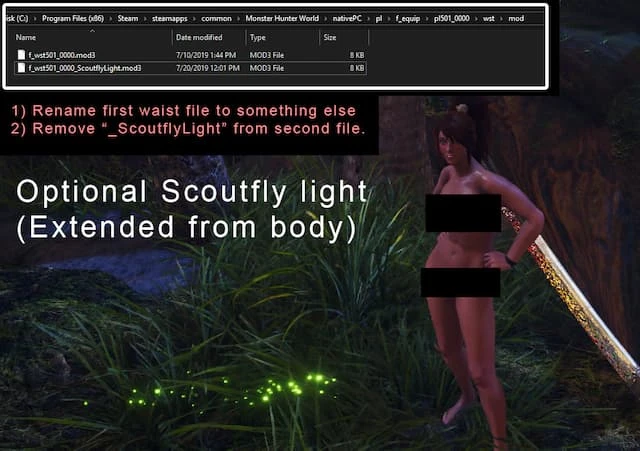Go to nativePC folder in breadcrumb

coord(347,18)
